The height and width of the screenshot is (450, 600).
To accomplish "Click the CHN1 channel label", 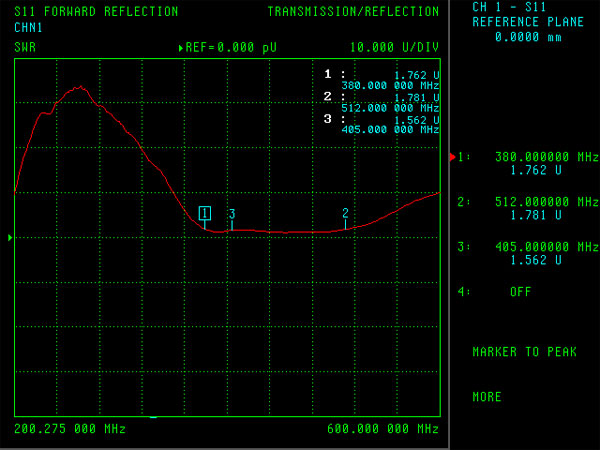I will [x=28, y=28].
